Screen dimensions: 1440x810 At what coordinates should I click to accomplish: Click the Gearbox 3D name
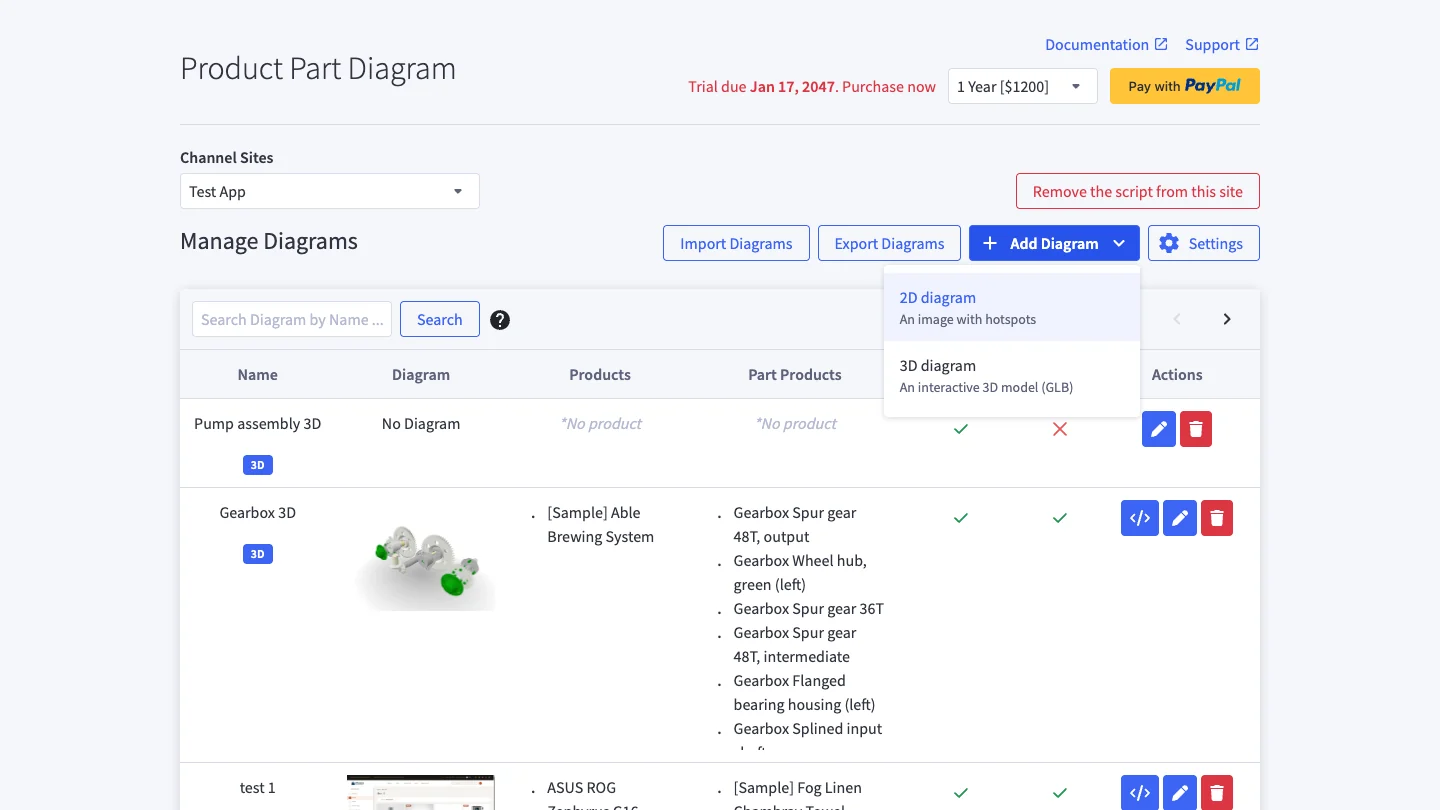pos(258,513)
